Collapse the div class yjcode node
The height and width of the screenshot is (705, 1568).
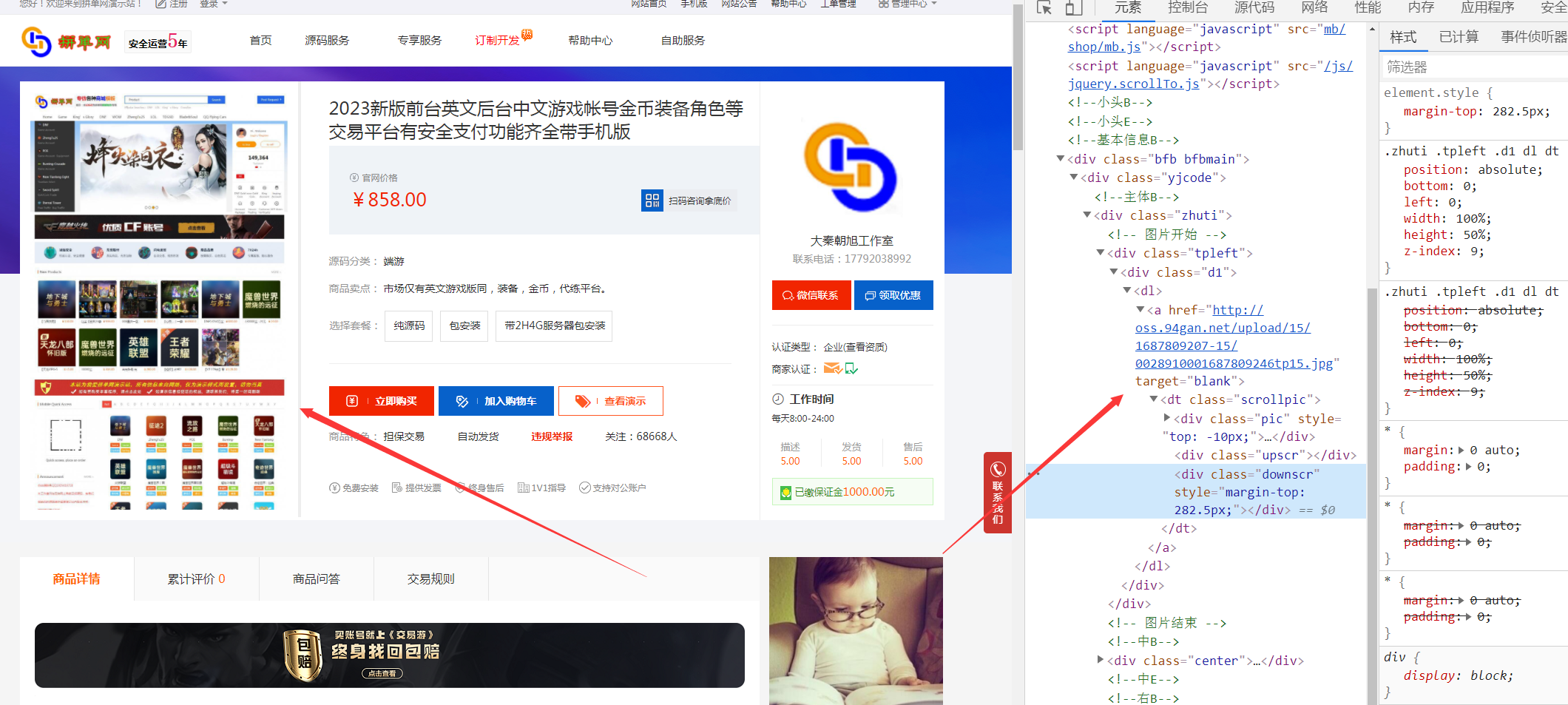click(x=1074, y=178)
